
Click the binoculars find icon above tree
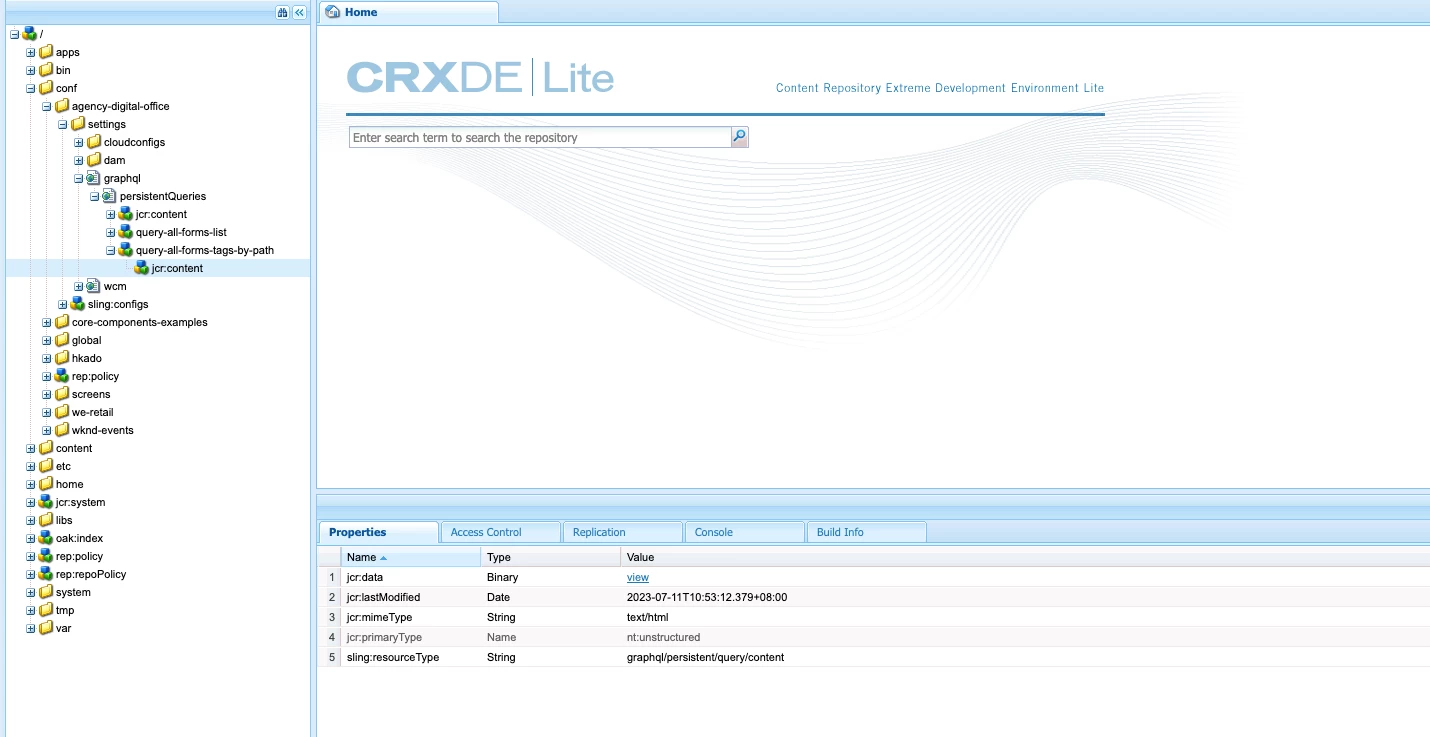click(283, 12)
